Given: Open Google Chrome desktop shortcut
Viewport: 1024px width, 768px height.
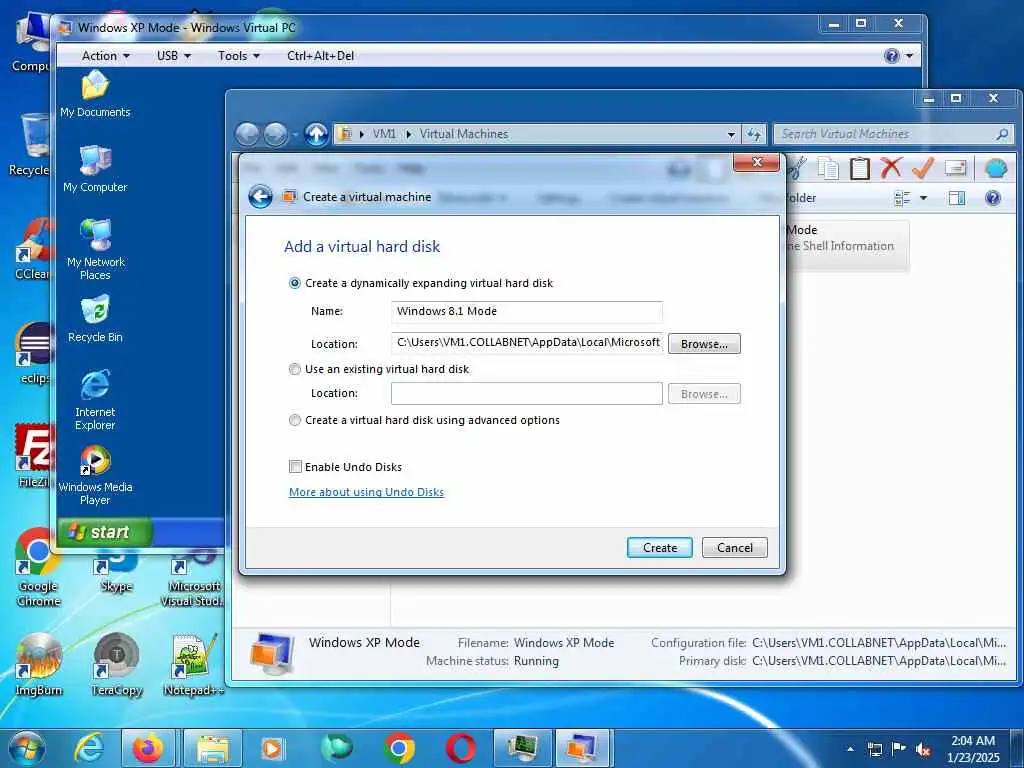Looking at the screenshot, I should pos(39,568).
